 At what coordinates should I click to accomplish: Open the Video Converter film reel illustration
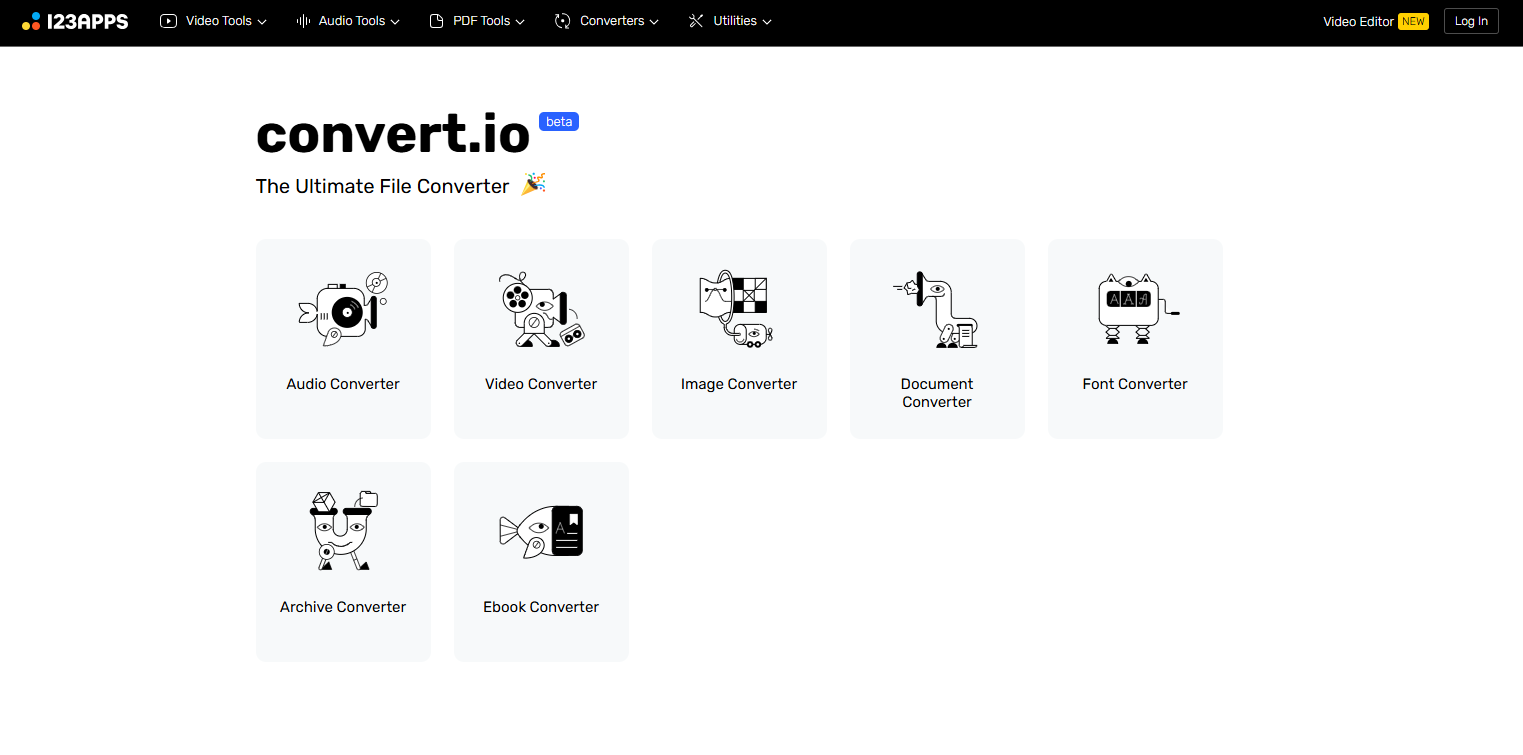[x=541, y=309]
